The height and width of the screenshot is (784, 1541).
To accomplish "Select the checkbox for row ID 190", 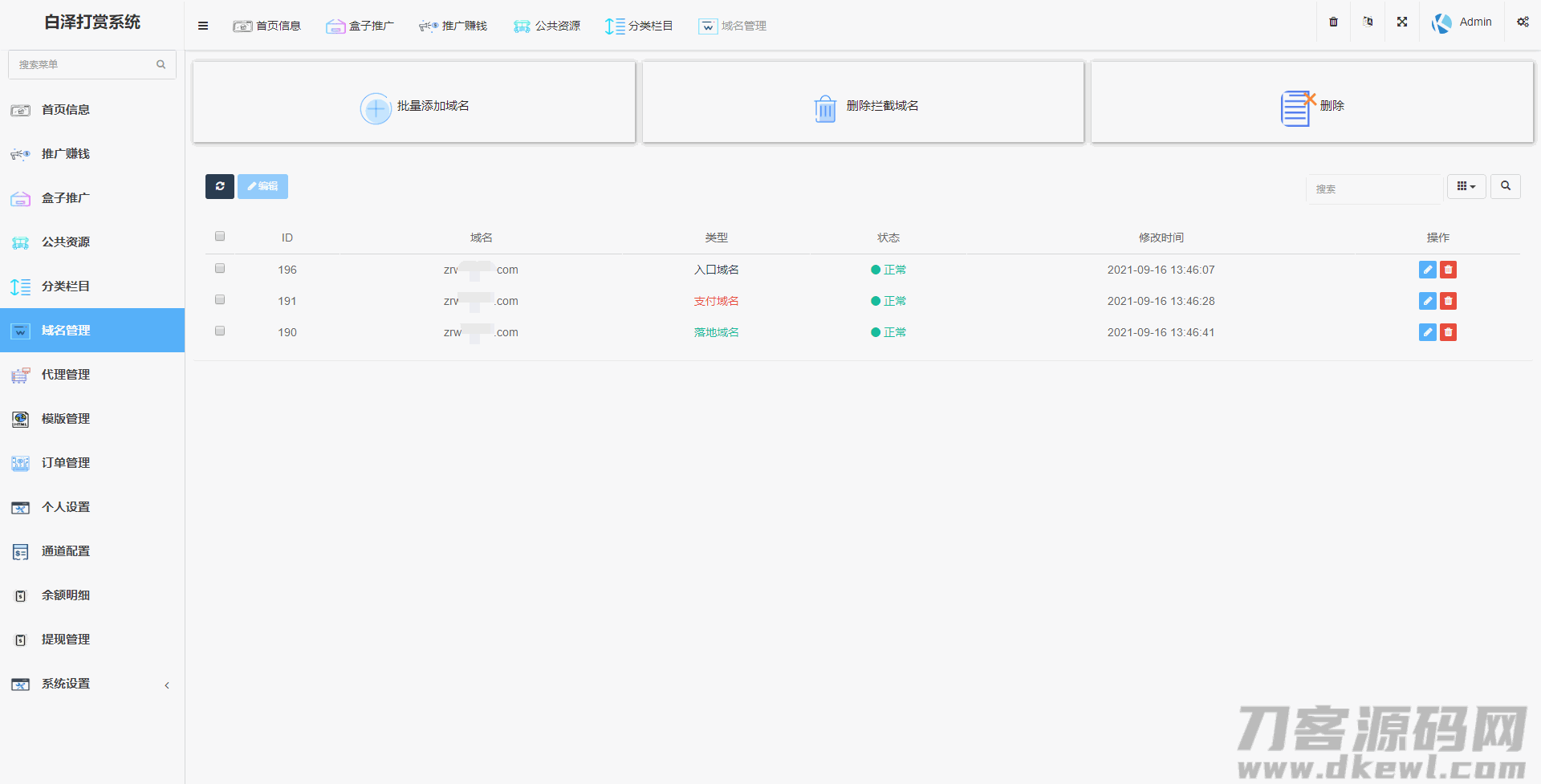I will (220, 331).
